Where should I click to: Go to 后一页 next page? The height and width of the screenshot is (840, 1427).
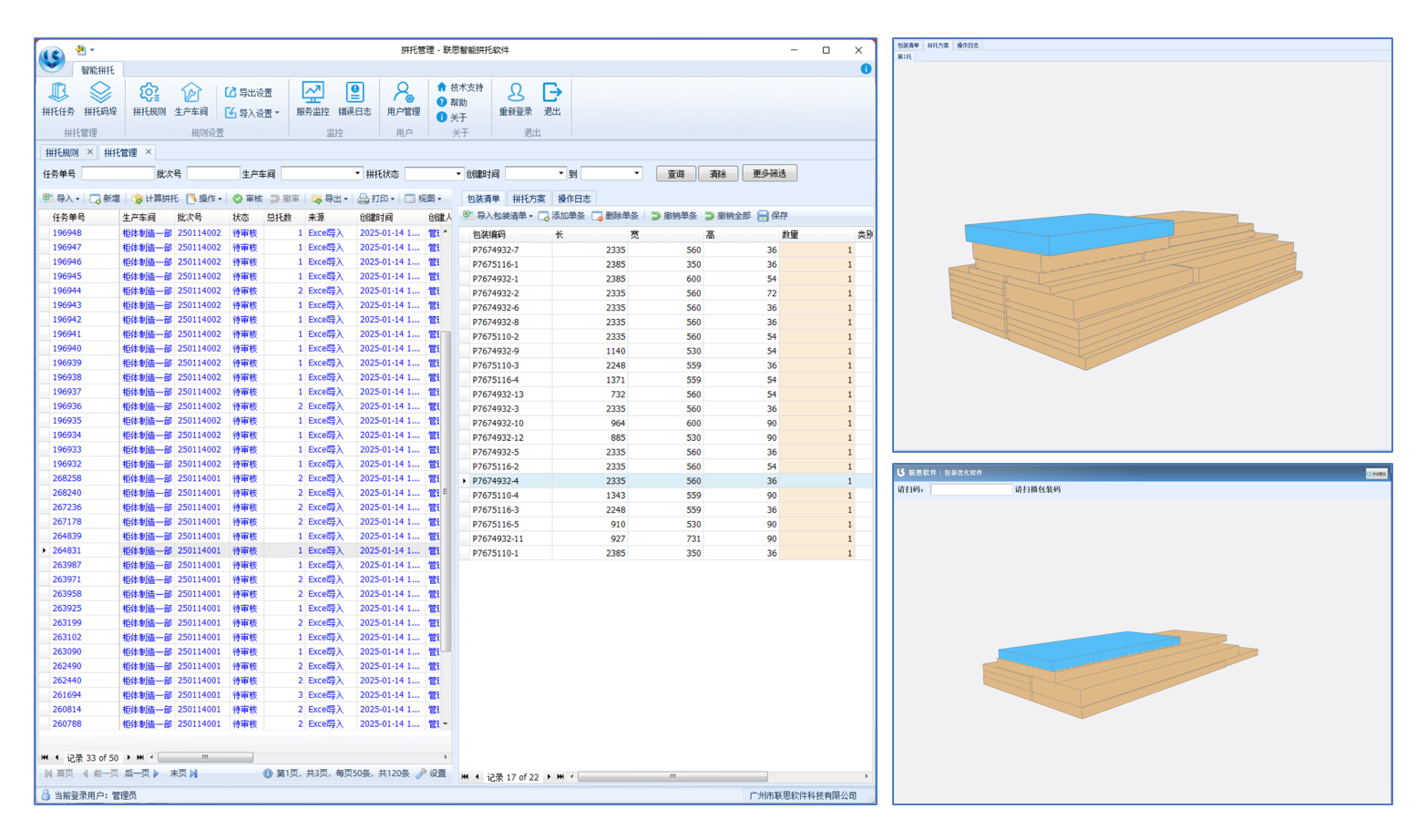coord(141,773)
